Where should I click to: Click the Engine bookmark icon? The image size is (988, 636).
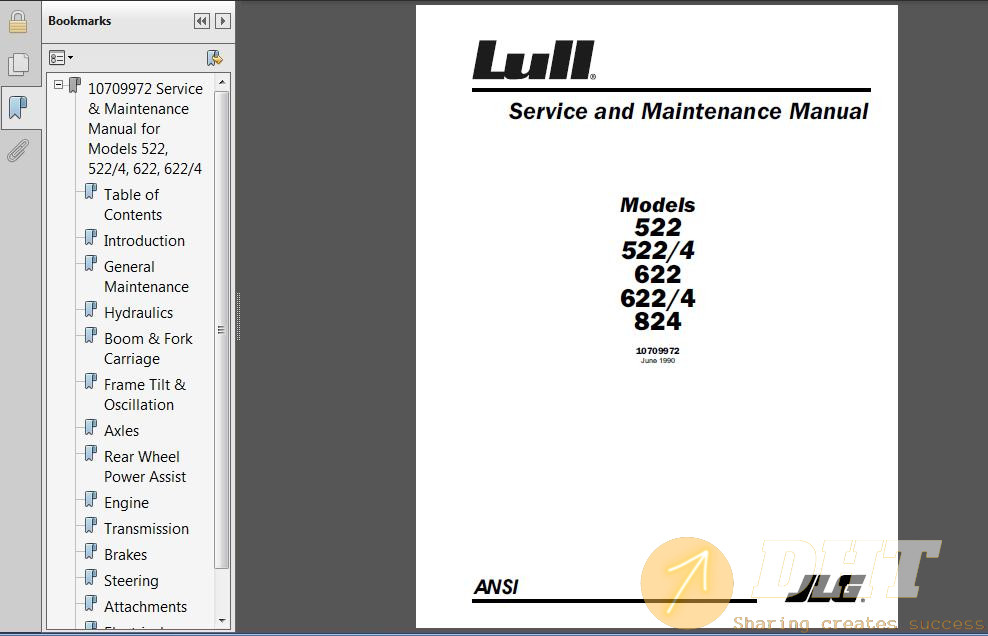[x=91, y=499]
